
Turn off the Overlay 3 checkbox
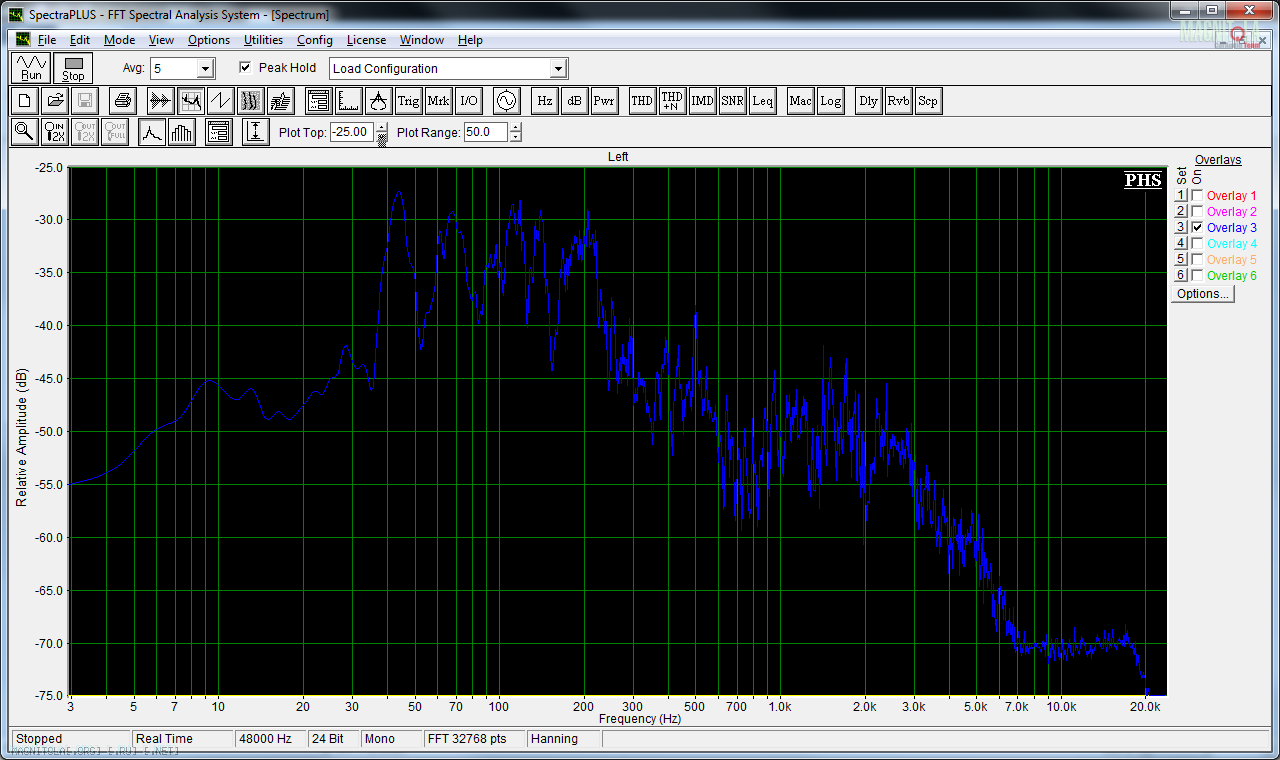point(1197,228)
